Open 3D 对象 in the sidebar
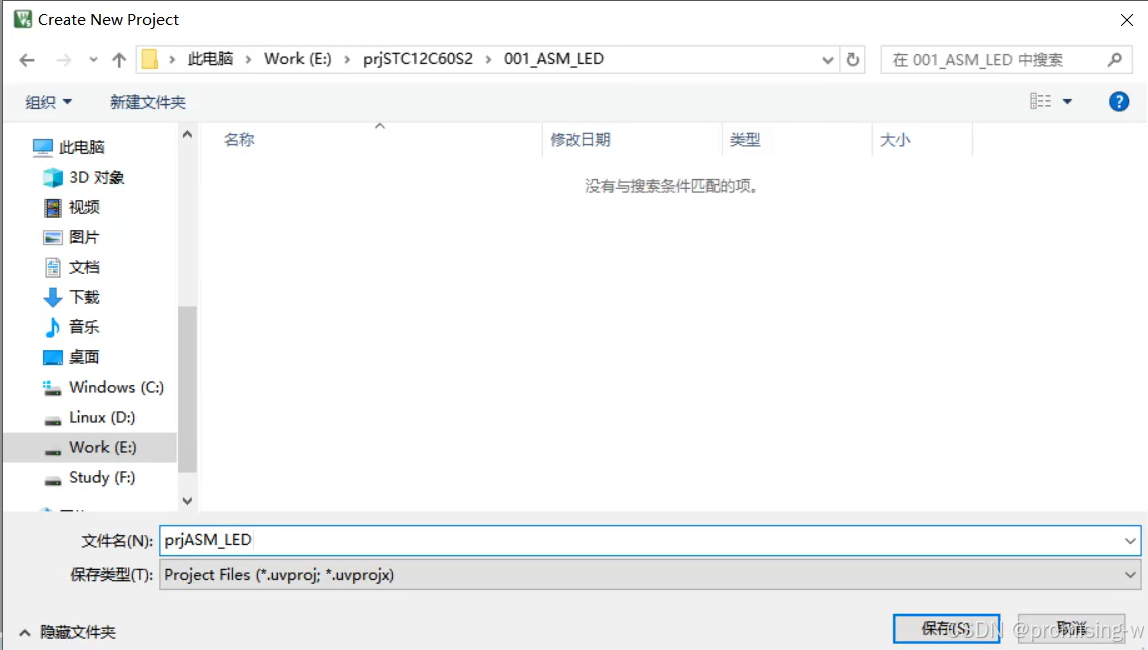 (97, 177)
